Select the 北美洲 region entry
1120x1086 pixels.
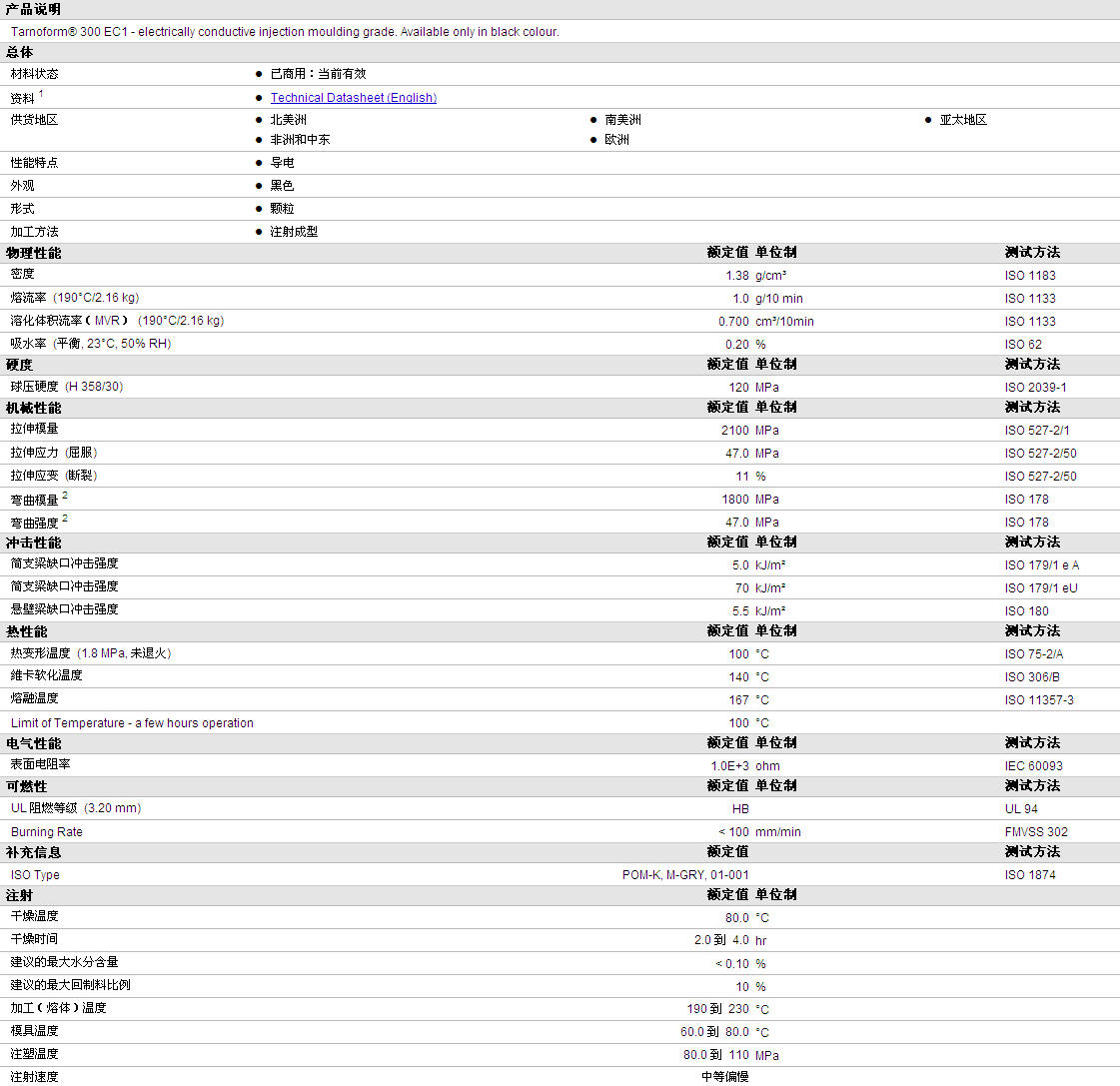tap(289, 119)
